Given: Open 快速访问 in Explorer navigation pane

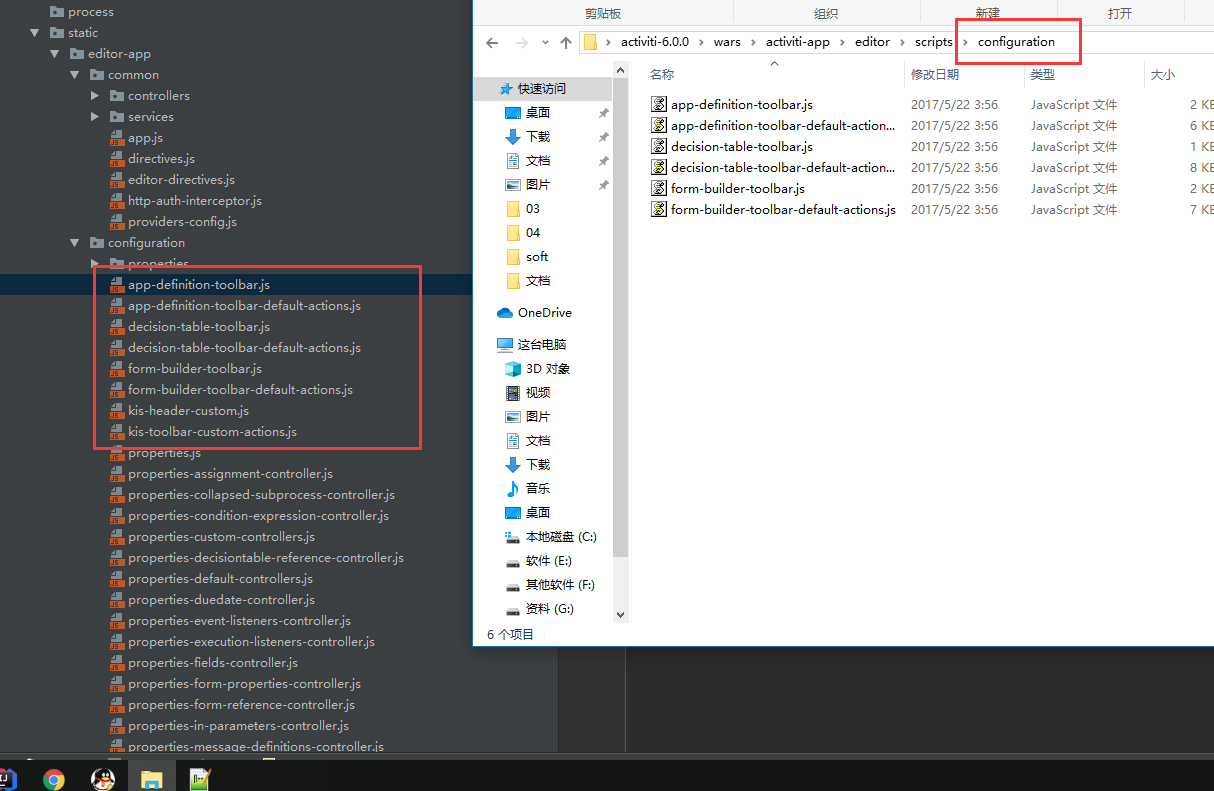Looking at the screenshot, I should point(541,89).
